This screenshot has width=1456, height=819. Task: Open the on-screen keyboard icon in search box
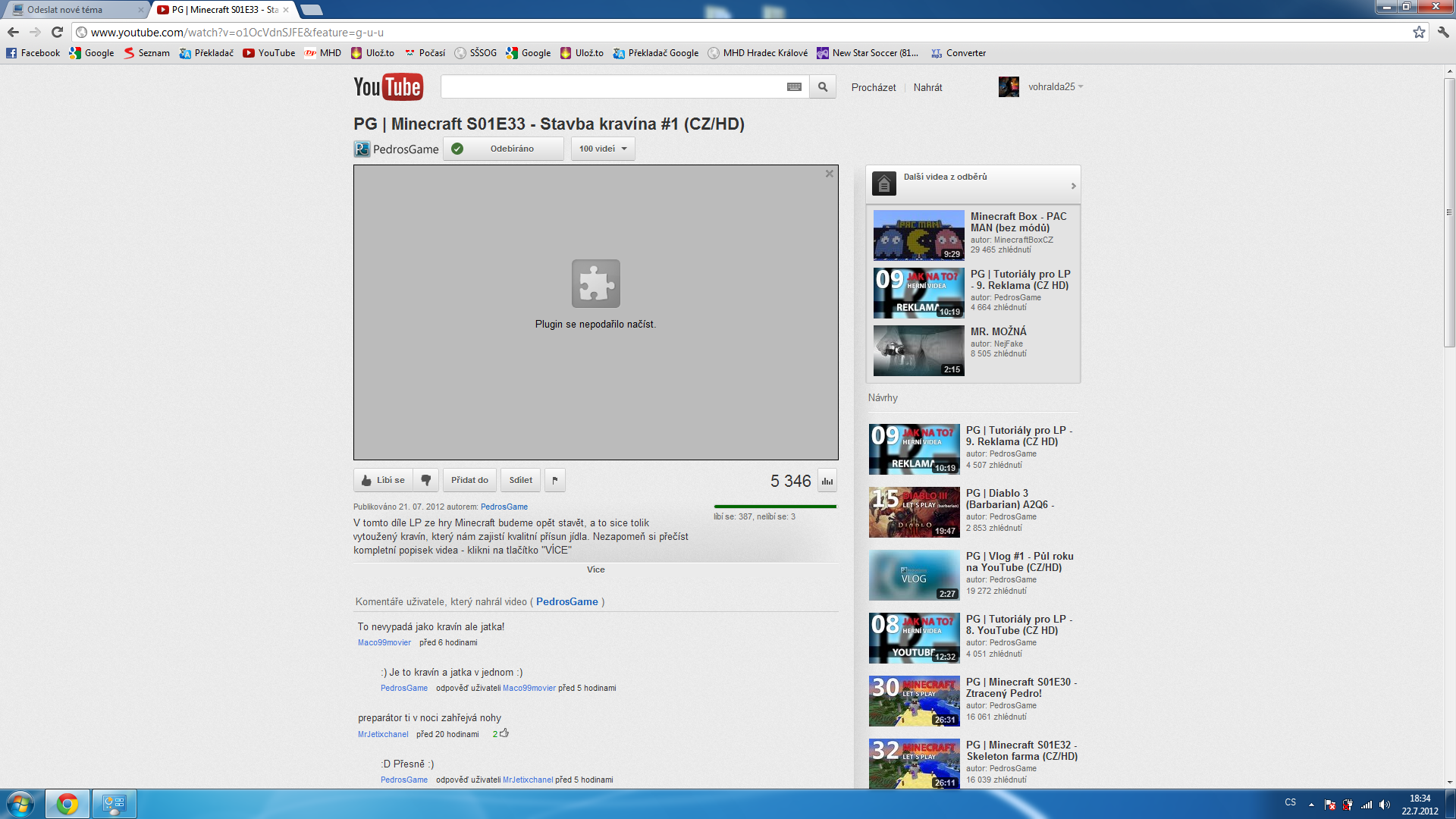tap(794, 87)
